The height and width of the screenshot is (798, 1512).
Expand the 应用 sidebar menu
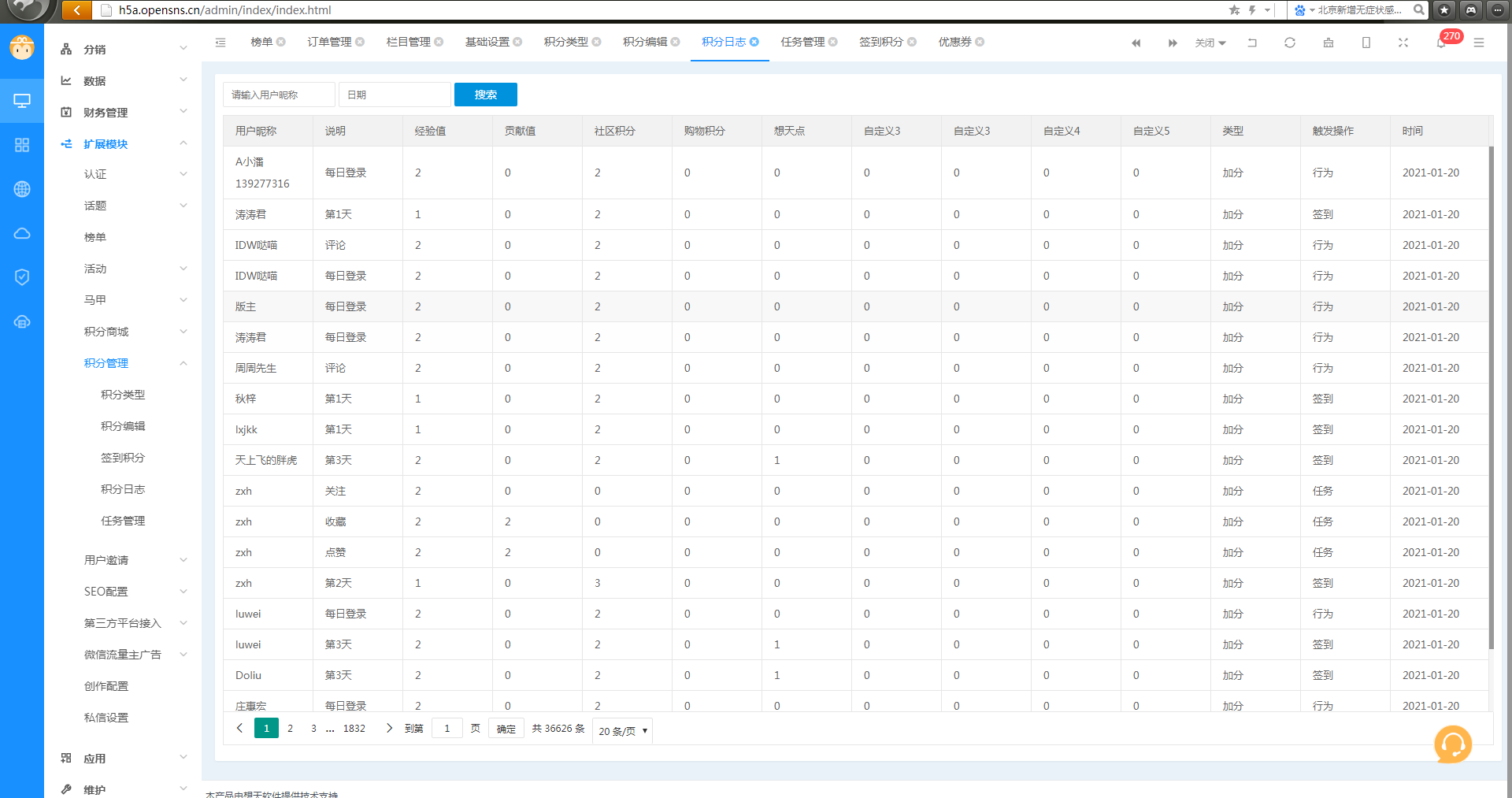tap(124, 758)
